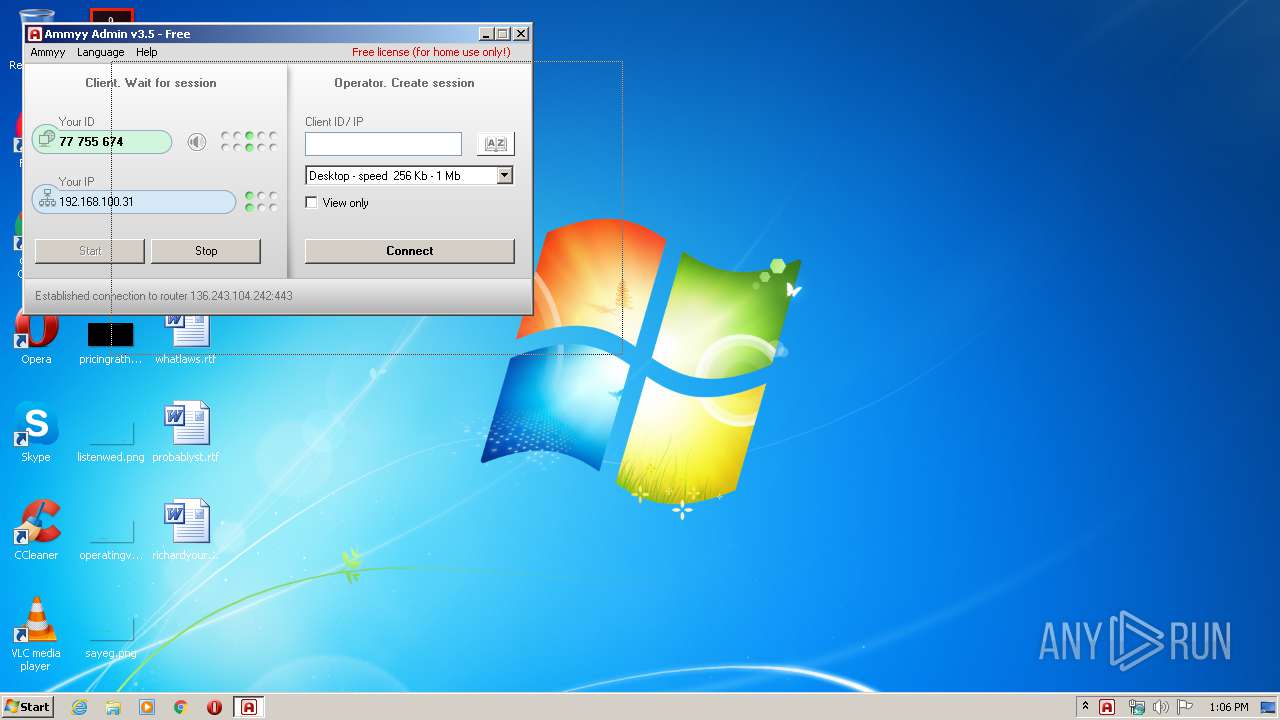
Task: Select the pricingrath desktop file
Action: pyautogui.click(x=111, y=340)
